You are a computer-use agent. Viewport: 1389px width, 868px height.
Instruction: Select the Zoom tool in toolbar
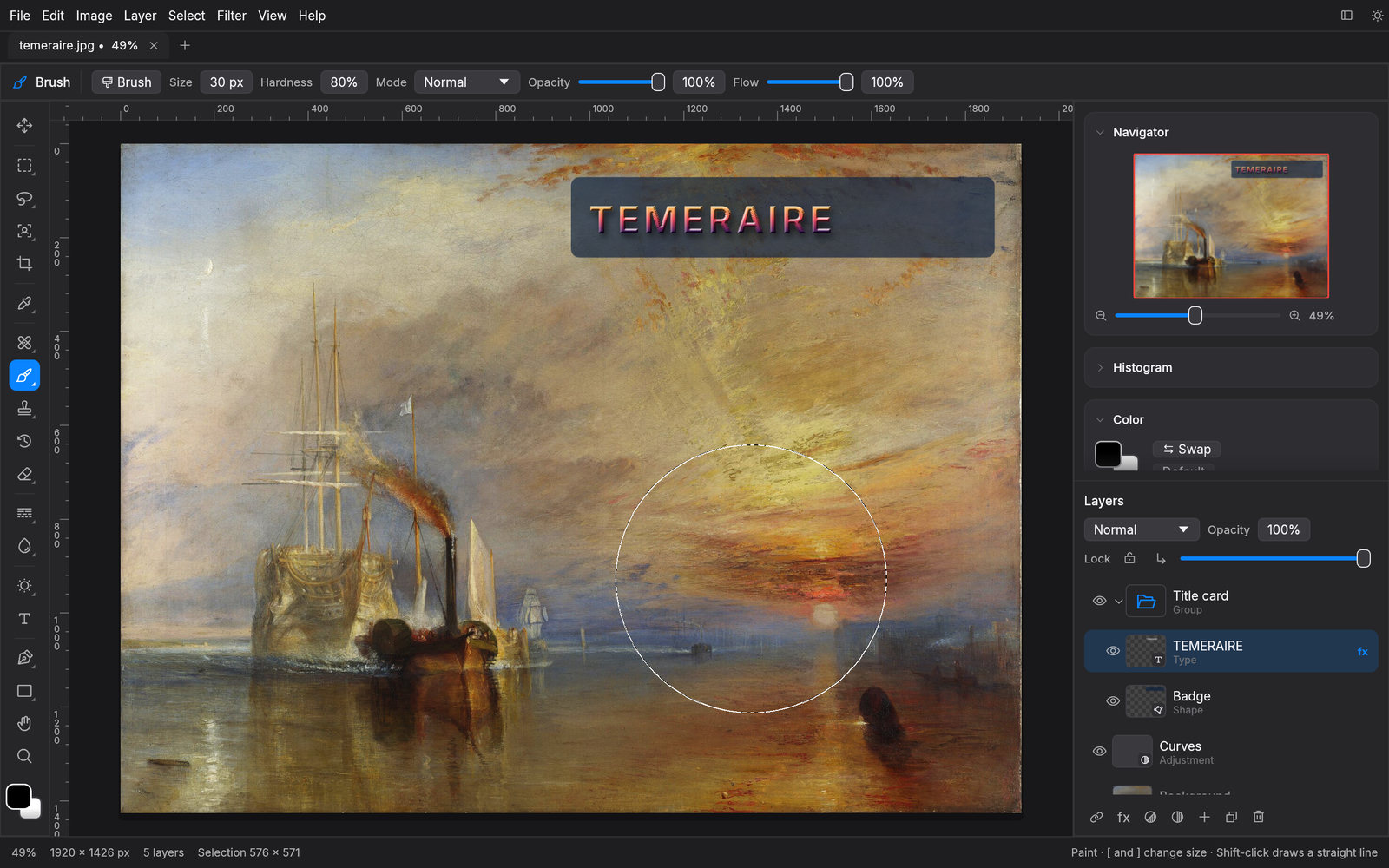click(24, 756)
